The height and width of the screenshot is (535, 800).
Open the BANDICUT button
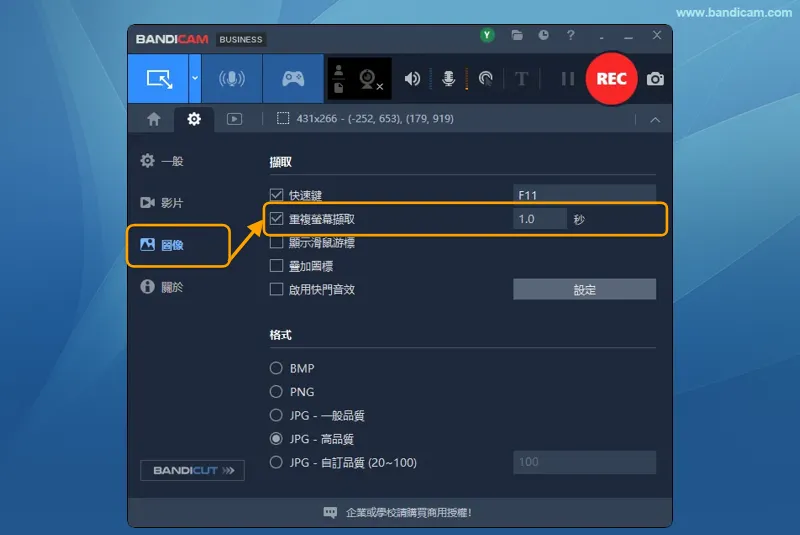point(192,470)
